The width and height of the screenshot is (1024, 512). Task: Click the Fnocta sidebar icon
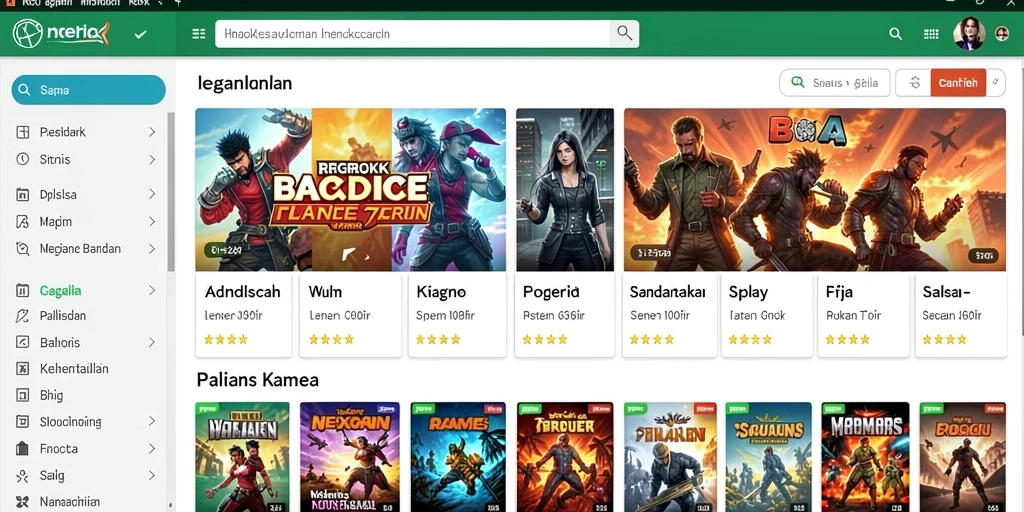click(23, 449)
